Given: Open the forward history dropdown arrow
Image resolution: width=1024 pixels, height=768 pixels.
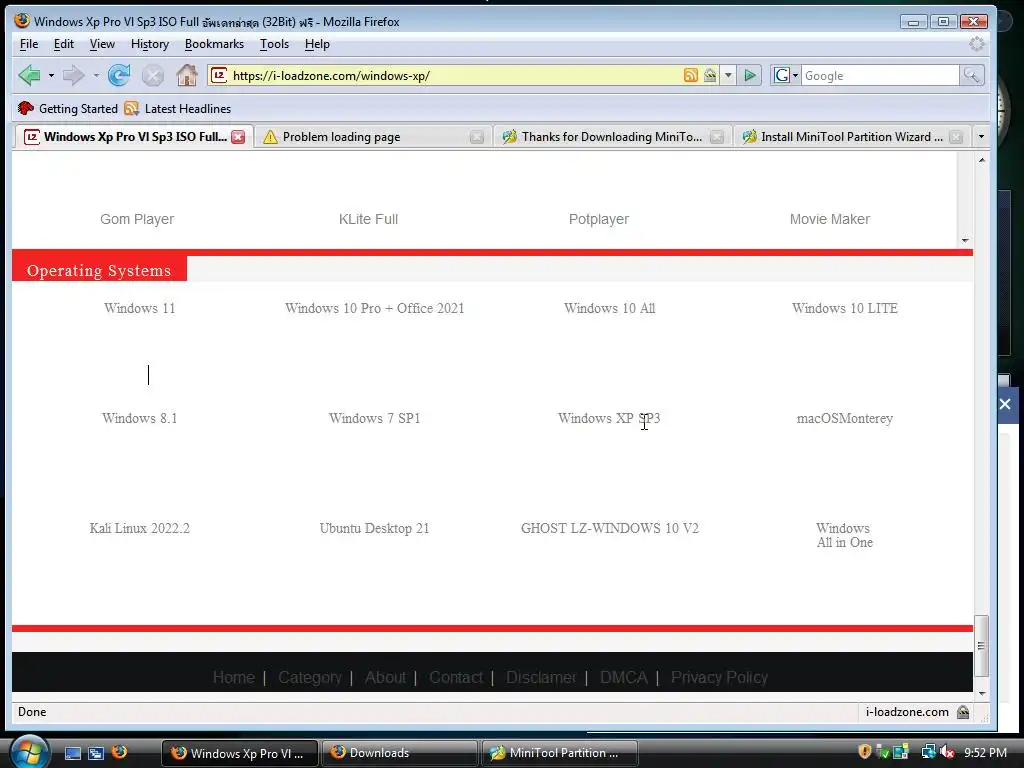Looking at the screenshot, I should 96,76.
